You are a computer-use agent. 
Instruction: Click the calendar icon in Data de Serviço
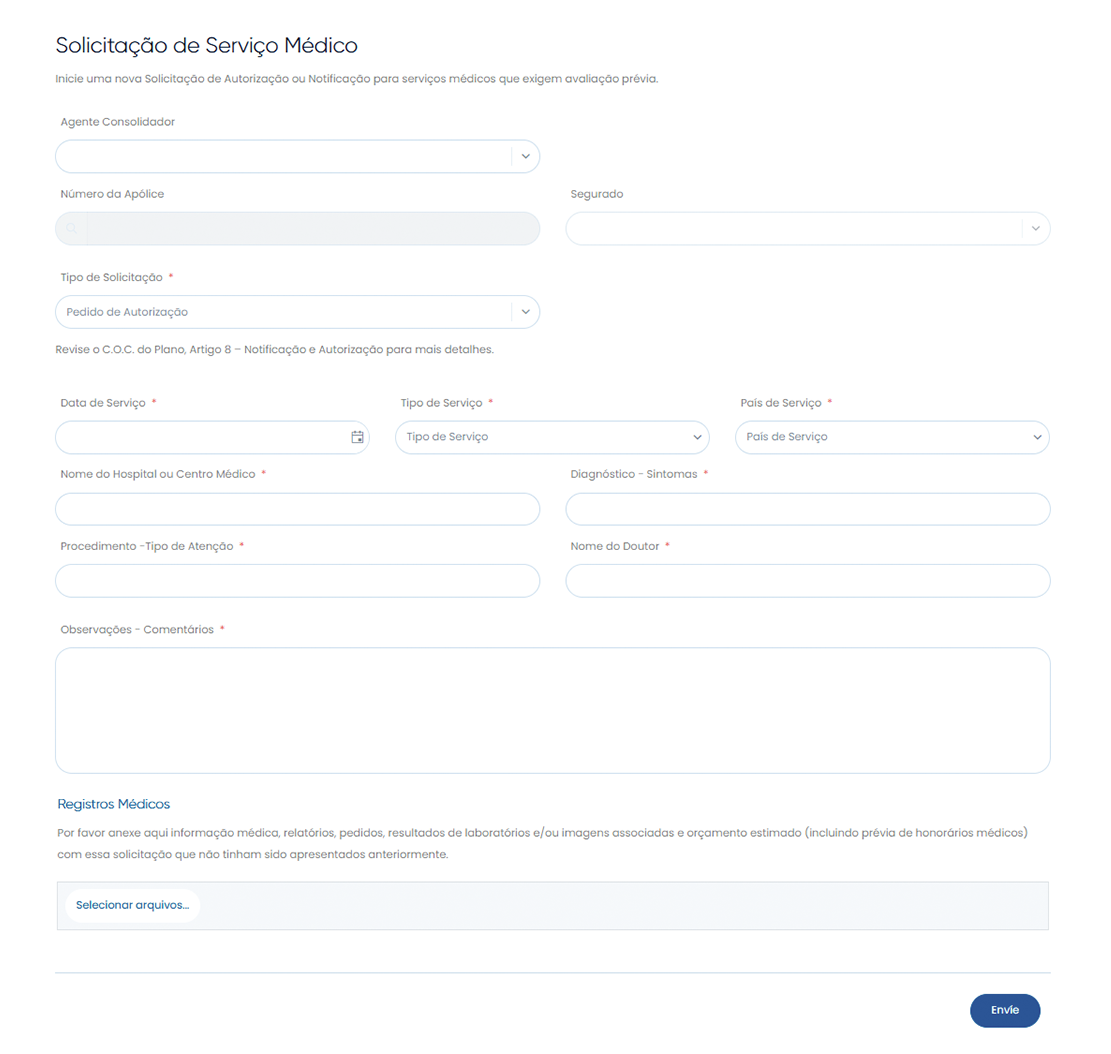[x=357, y=437]
